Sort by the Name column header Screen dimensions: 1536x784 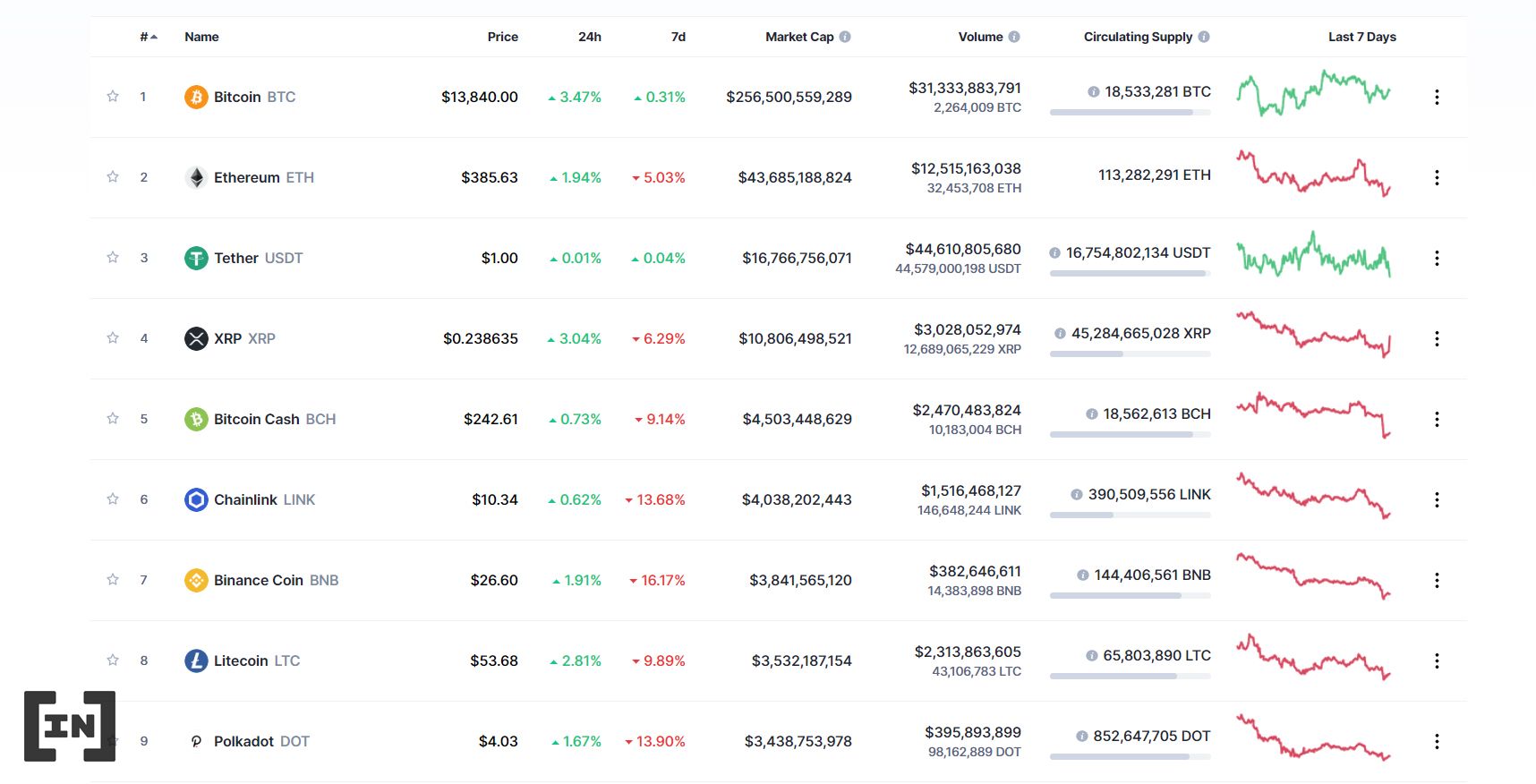click(201, 37)
